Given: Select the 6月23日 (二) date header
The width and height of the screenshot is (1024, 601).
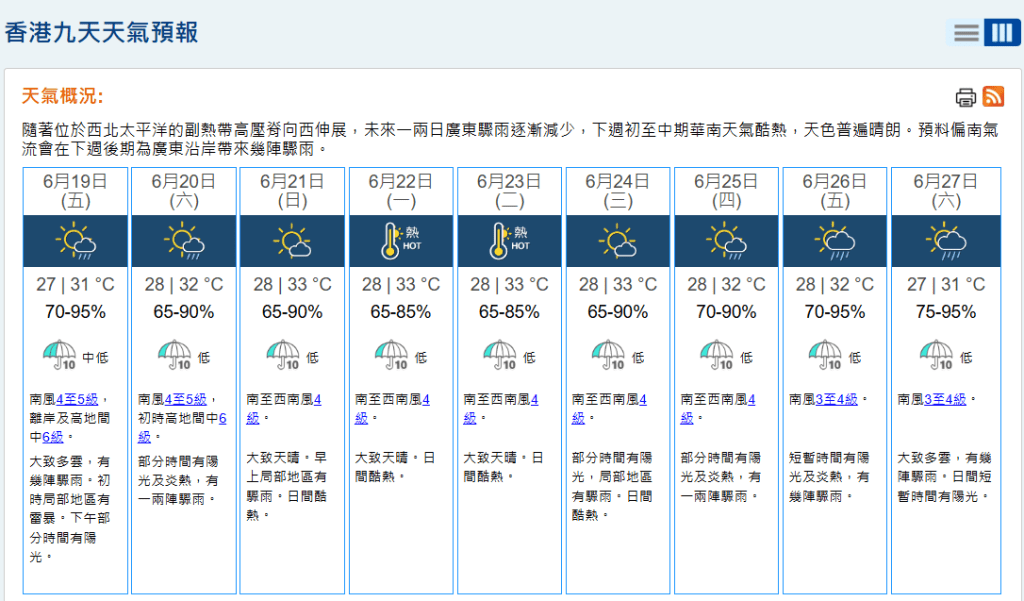Looking at the screenshot, I should point(509,191).
